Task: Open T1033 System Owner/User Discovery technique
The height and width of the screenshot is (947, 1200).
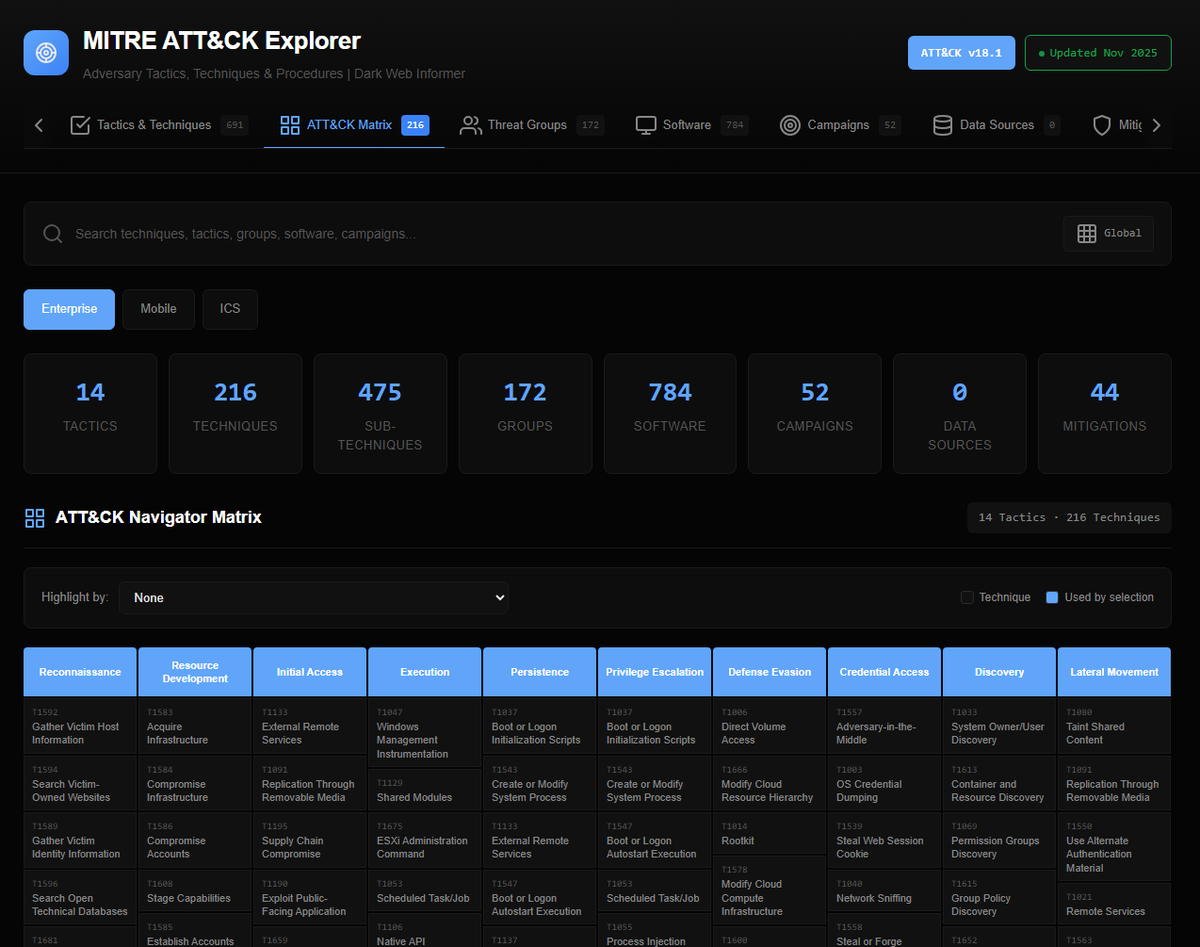Action: [x=1000, y=726]
